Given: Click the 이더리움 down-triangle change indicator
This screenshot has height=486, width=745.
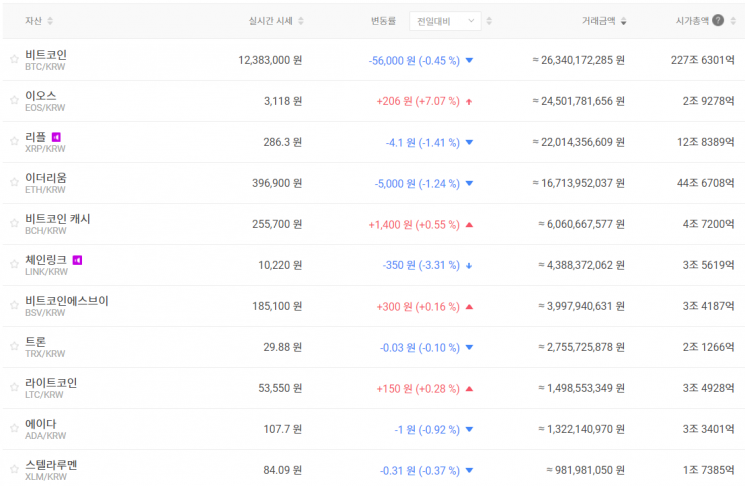Looking at the screenshot, I should click(469, 183).
